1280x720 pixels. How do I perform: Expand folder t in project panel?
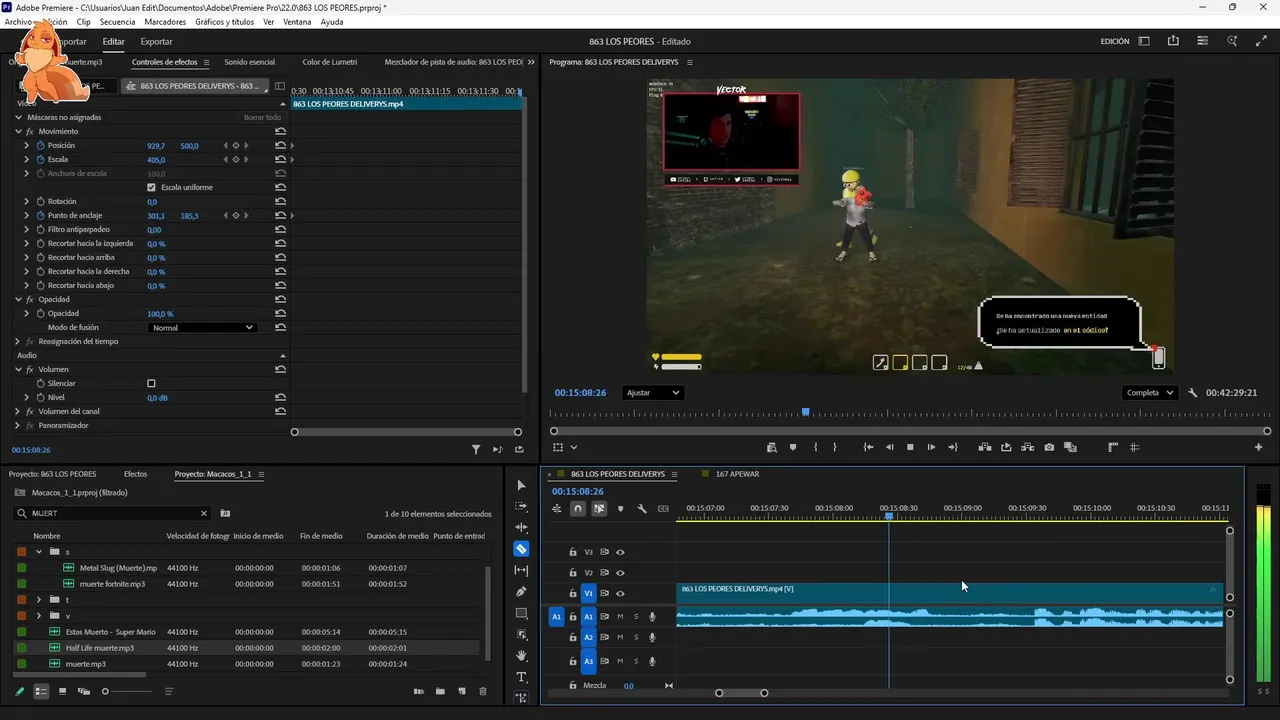point(39,600)
